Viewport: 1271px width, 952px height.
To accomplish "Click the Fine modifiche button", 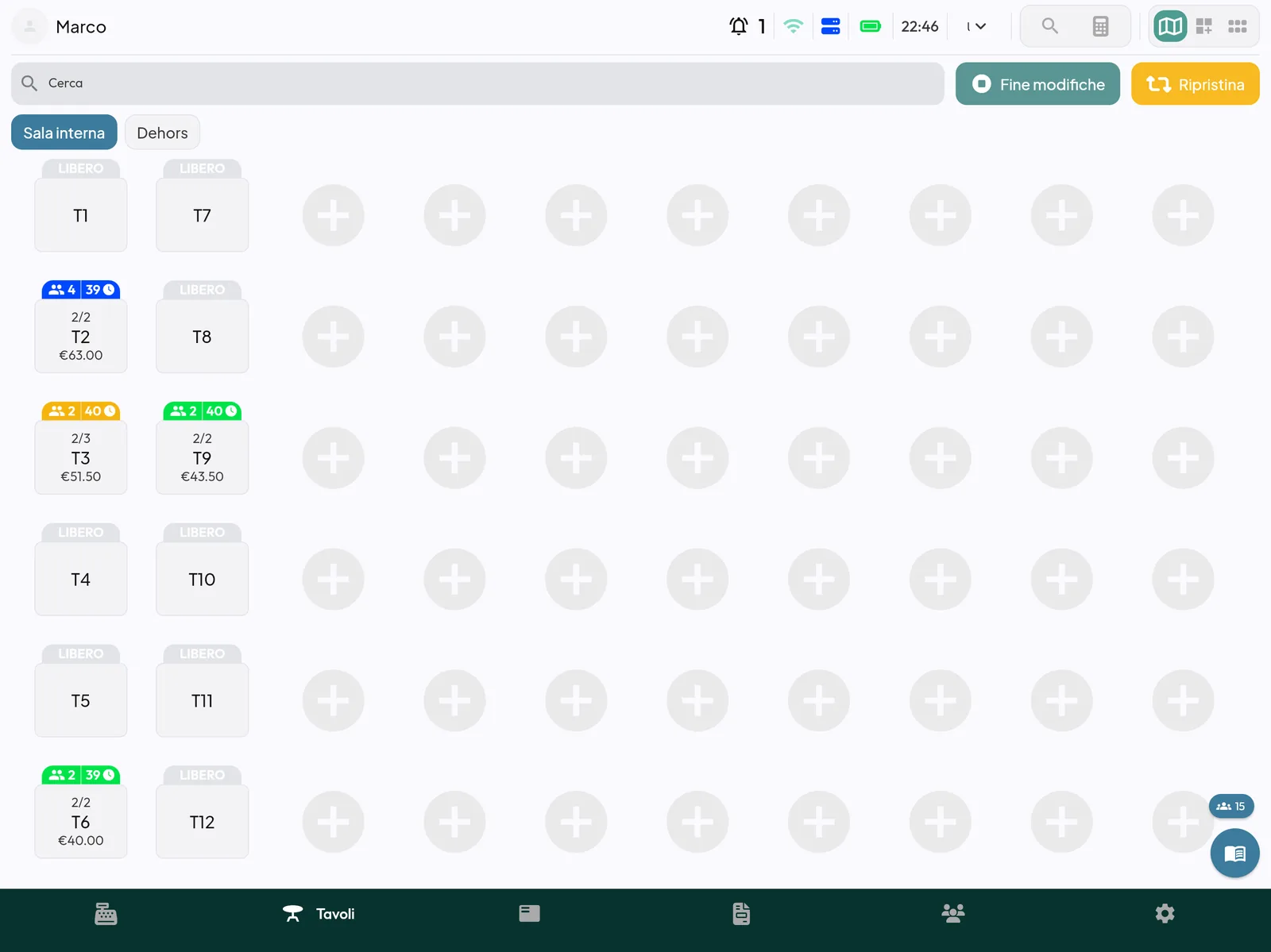I will [1037, 84].
